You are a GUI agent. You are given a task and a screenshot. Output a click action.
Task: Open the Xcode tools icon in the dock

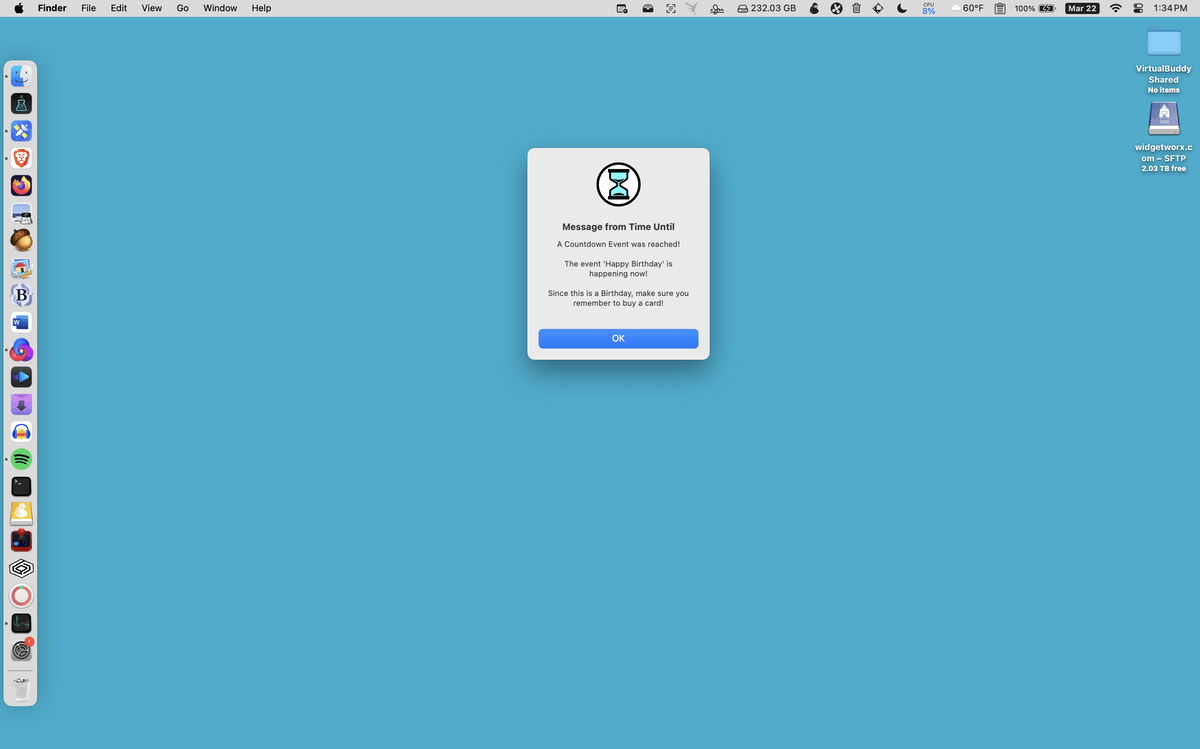21,131
